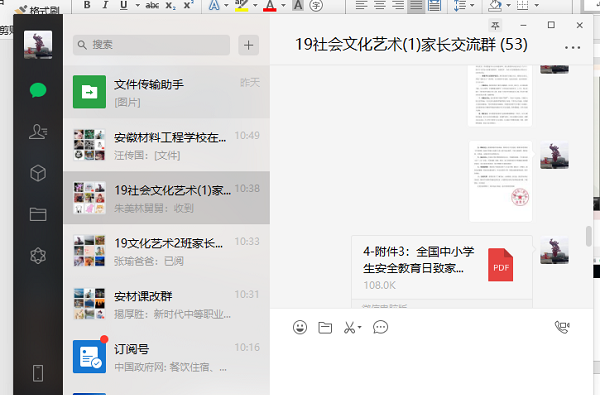Click the screenshot scissors icon

349,328
